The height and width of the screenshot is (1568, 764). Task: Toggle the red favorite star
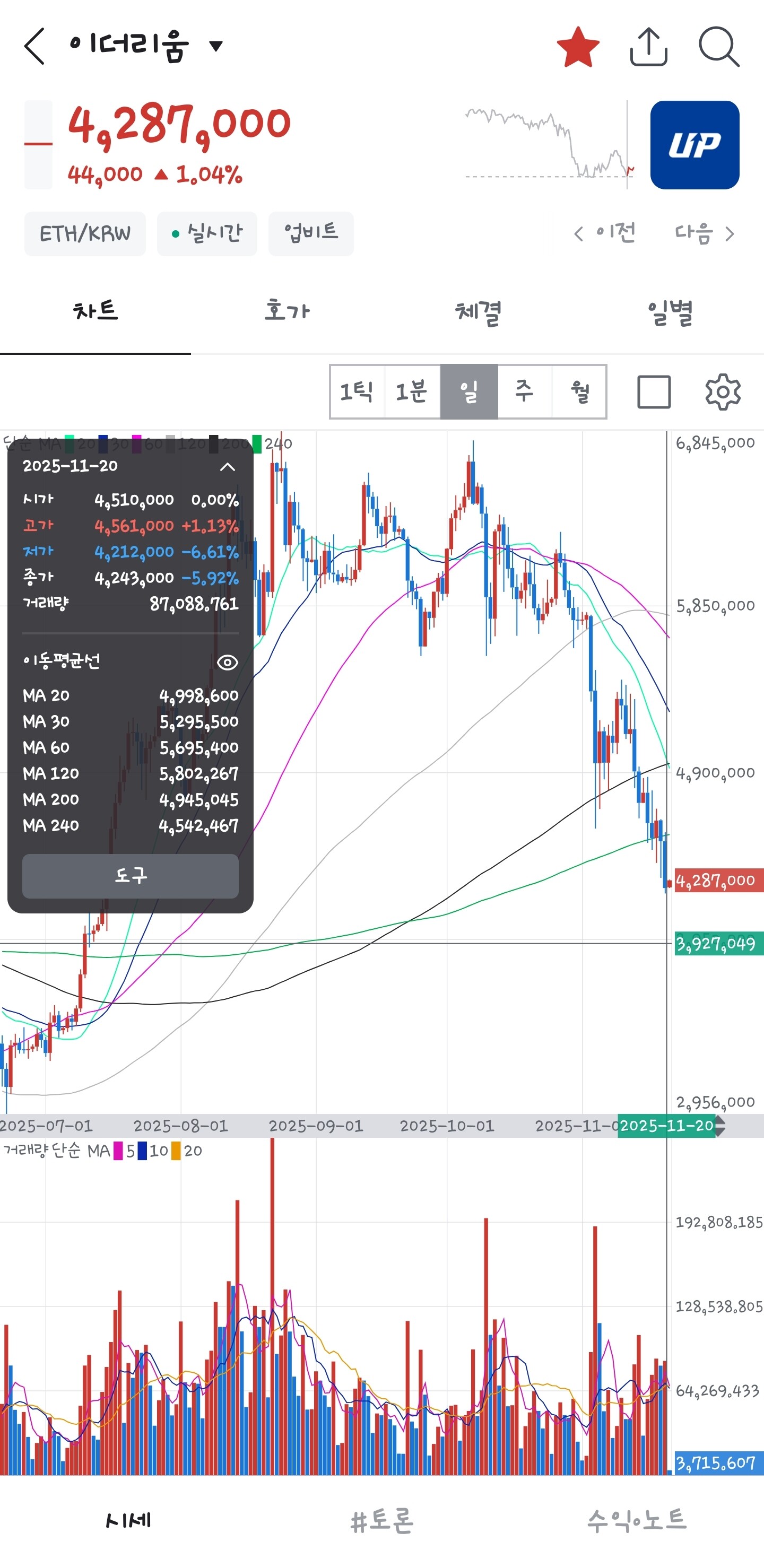click(578, 46)
